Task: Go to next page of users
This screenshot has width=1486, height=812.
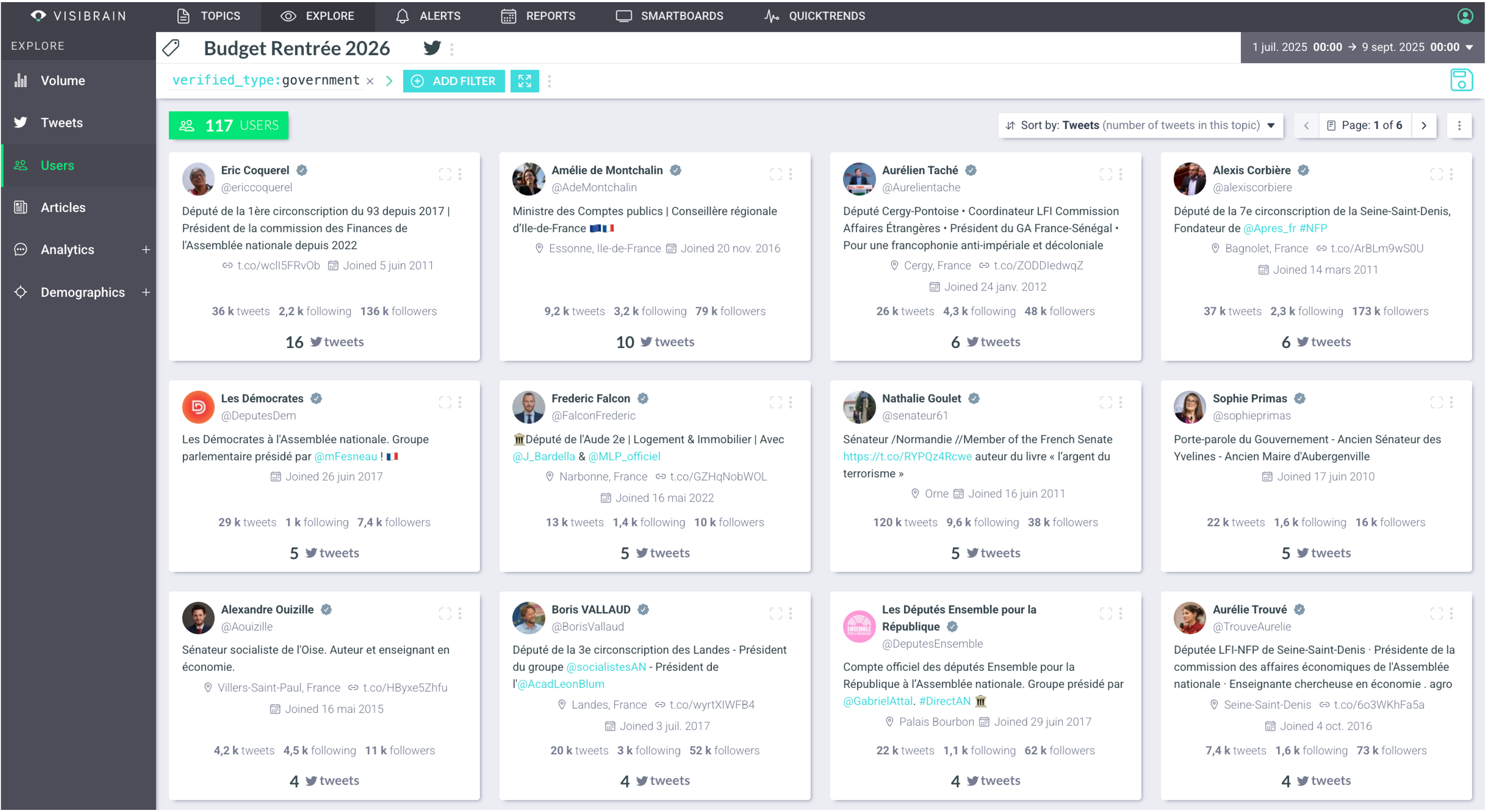Action: tap(1423, 126)
